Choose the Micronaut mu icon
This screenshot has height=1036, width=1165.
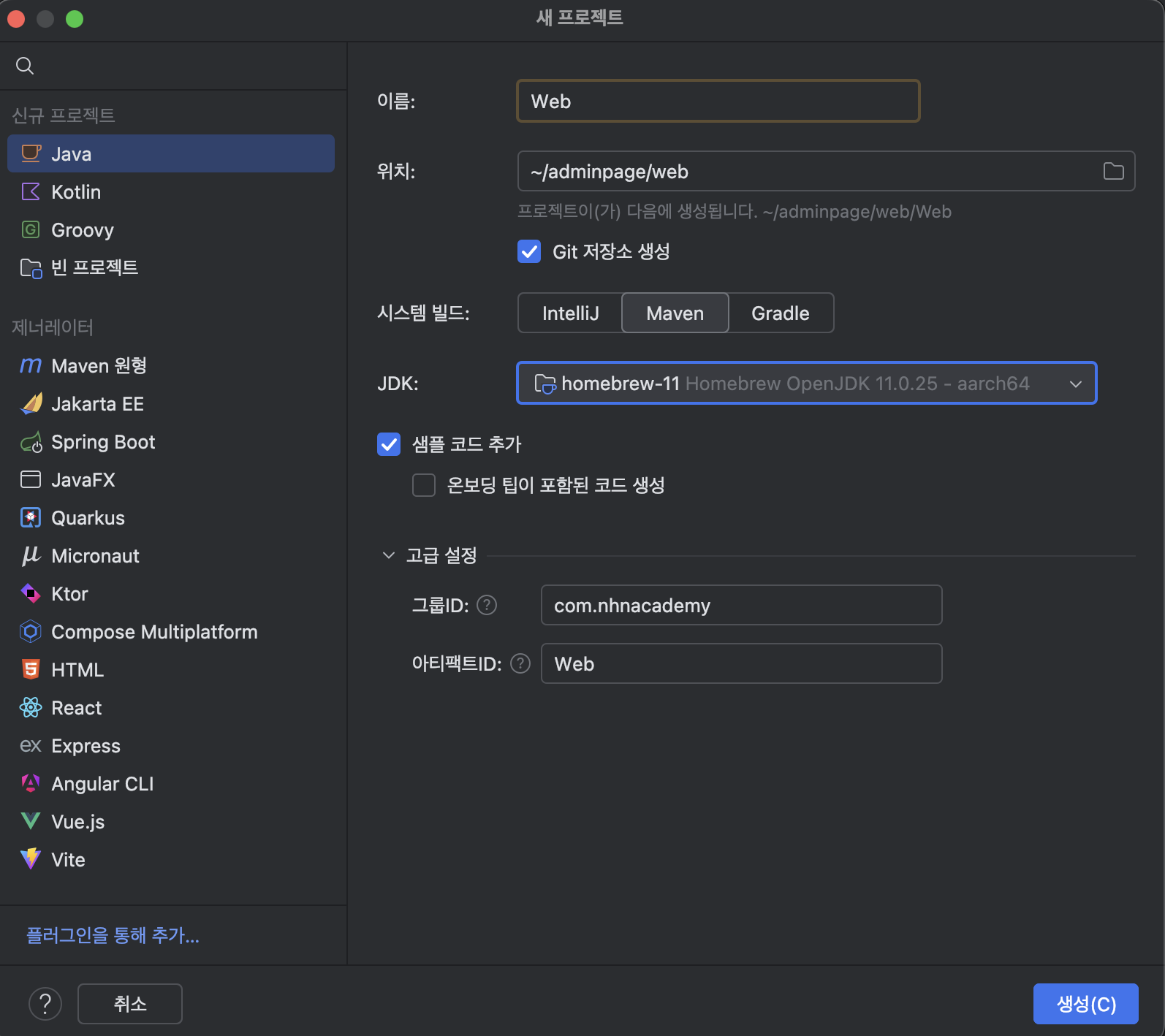31,555
